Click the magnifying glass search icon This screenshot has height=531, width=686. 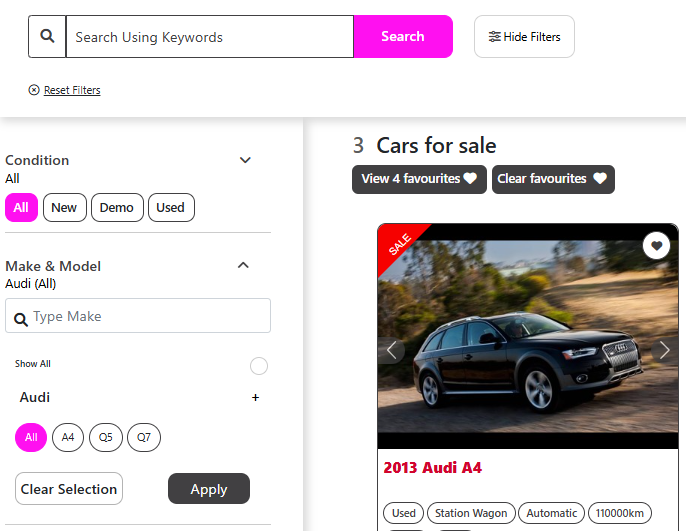[47, 37]
